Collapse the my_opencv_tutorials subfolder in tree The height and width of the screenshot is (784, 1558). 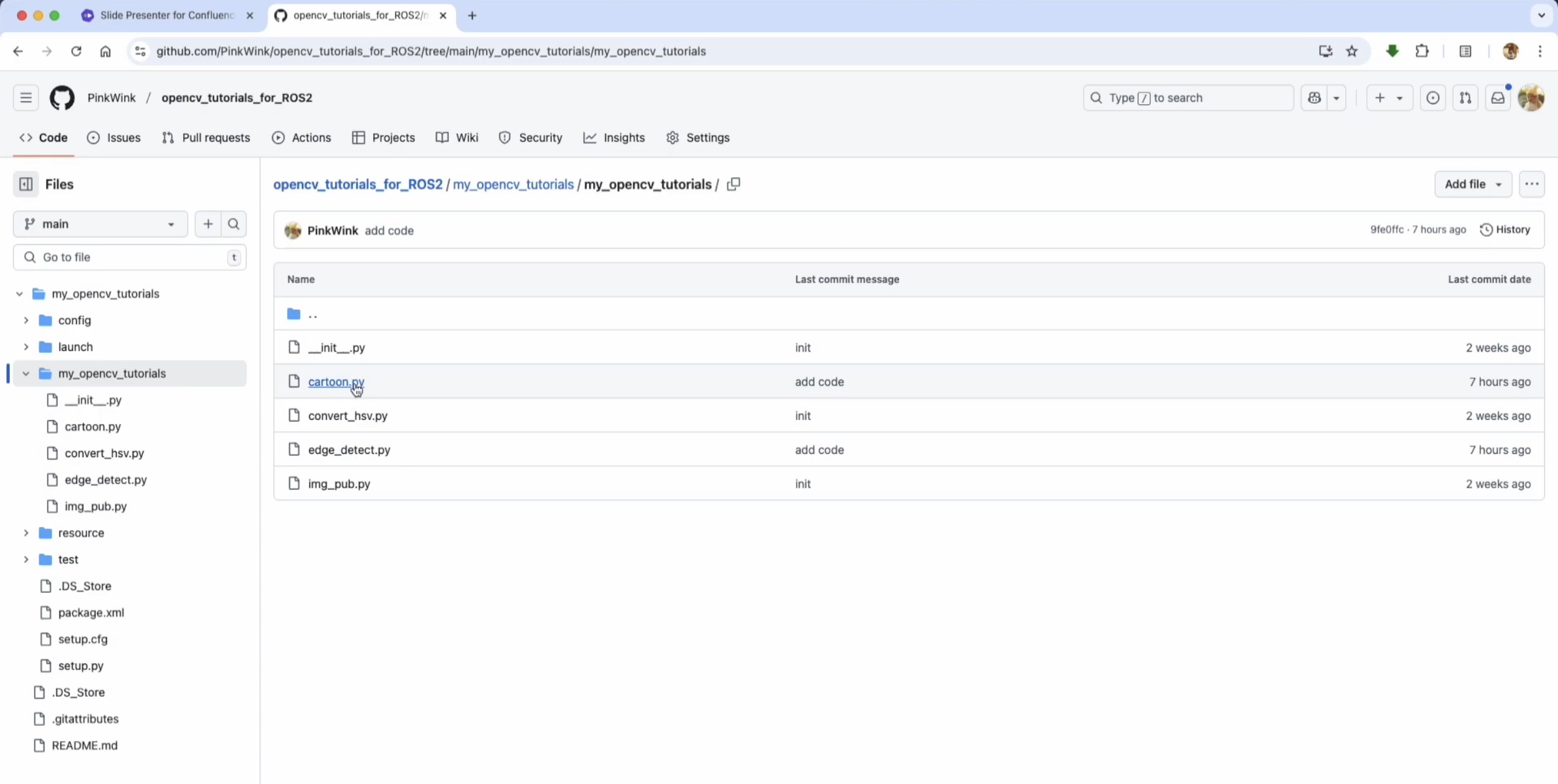[x=26, y=374]
